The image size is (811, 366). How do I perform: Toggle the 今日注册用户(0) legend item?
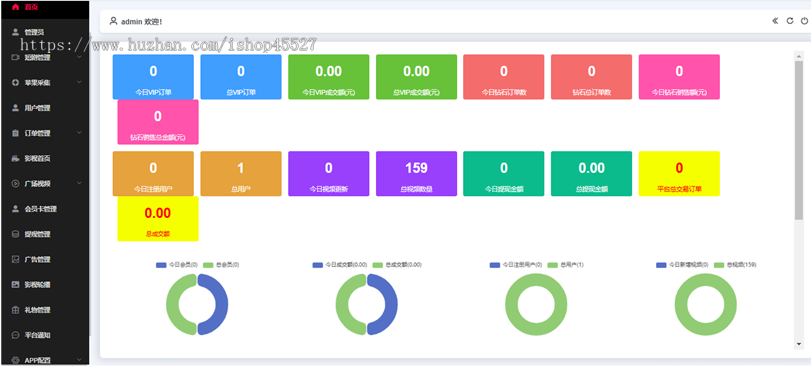[x=516, y=265]
